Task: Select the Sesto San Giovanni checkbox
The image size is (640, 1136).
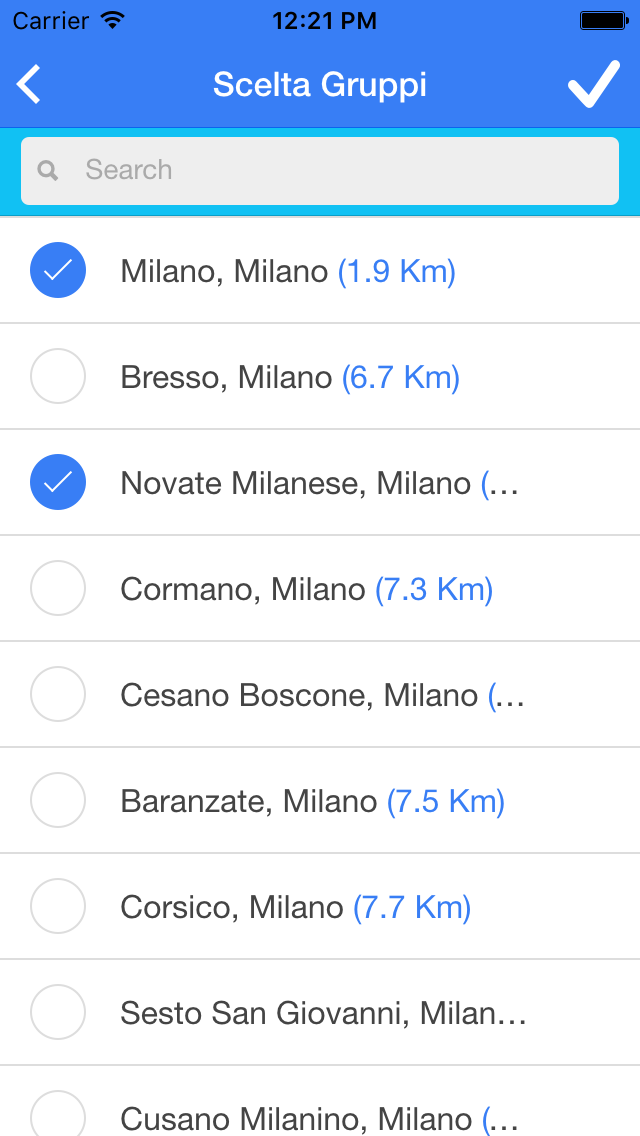Action: click(x=58, y=1012)
